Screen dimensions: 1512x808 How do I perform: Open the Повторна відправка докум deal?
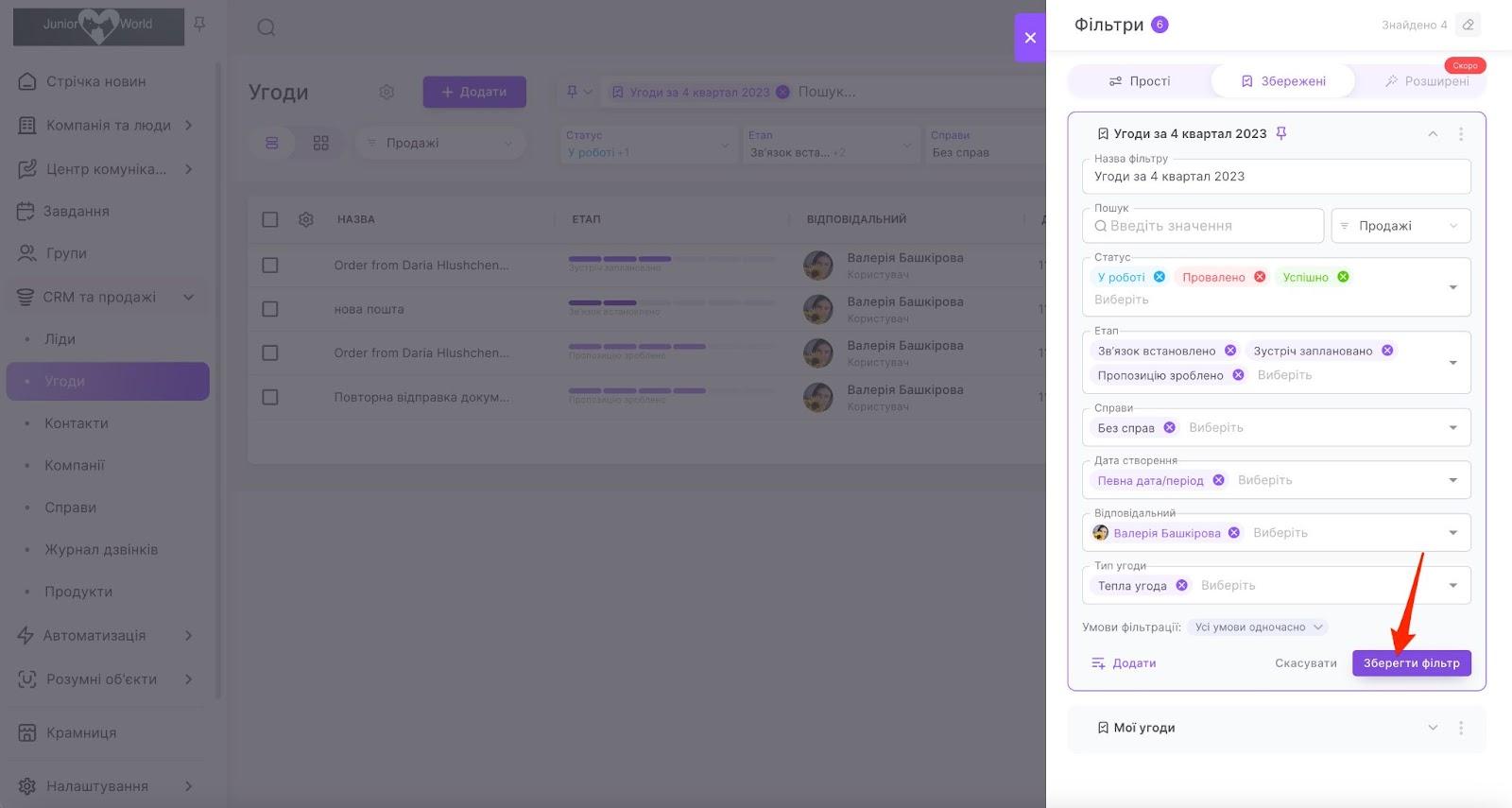(421, 397)
